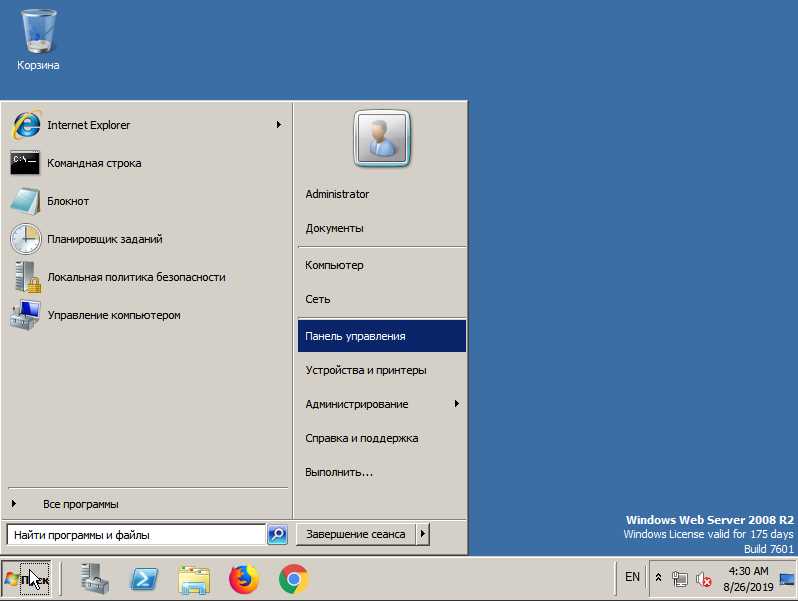This screenshot has width=798, height=601.
Task: Expand the Администрирование submenu arrow
Action: coord(457,404)
